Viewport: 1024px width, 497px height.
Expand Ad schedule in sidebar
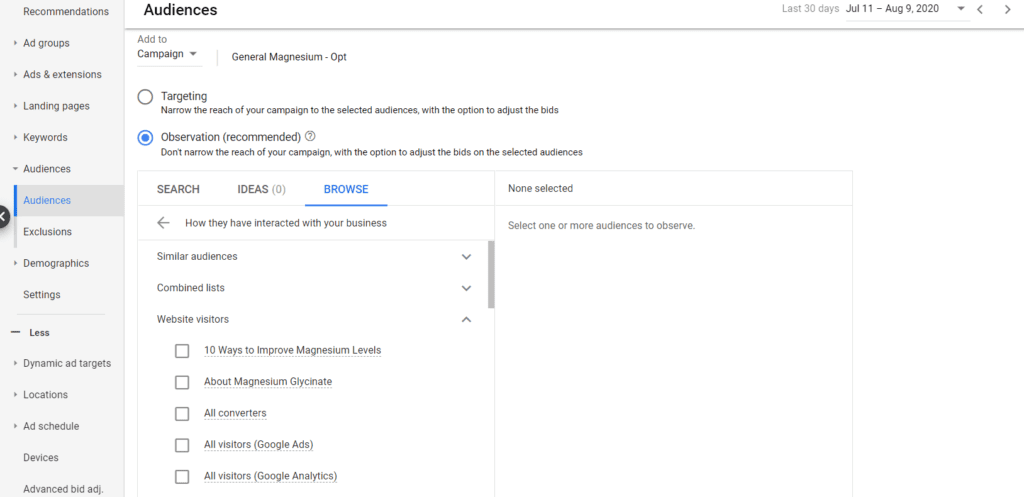(x=15, y=426)
